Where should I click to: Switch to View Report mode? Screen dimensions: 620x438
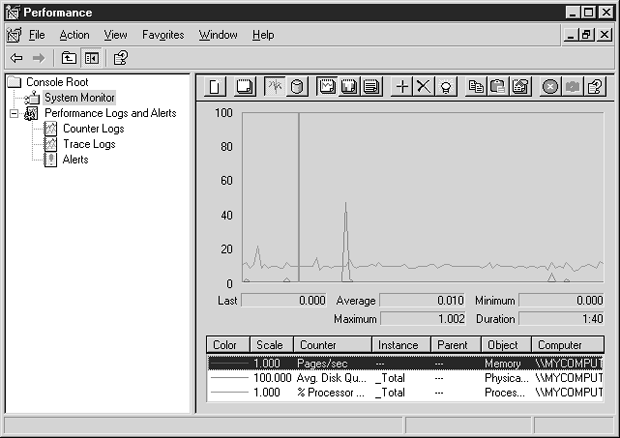click(371, 87)
